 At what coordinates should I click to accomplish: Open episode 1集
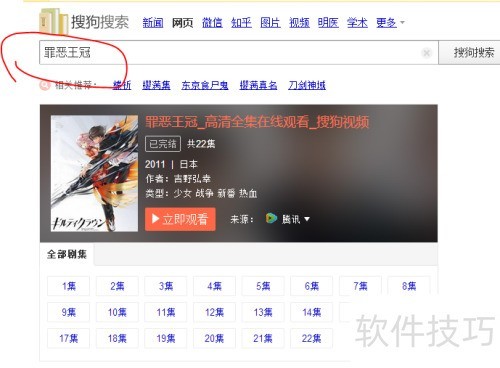click(68, 286)
